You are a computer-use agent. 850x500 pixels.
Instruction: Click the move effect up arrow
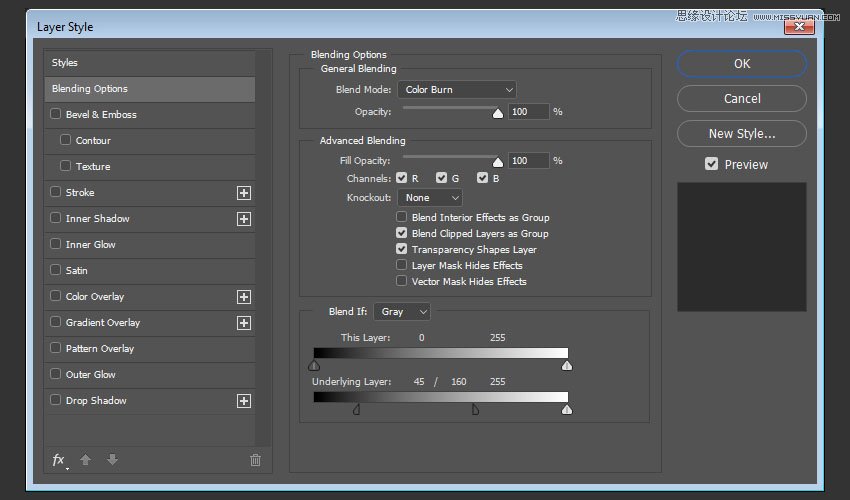(x=86, y=460)
